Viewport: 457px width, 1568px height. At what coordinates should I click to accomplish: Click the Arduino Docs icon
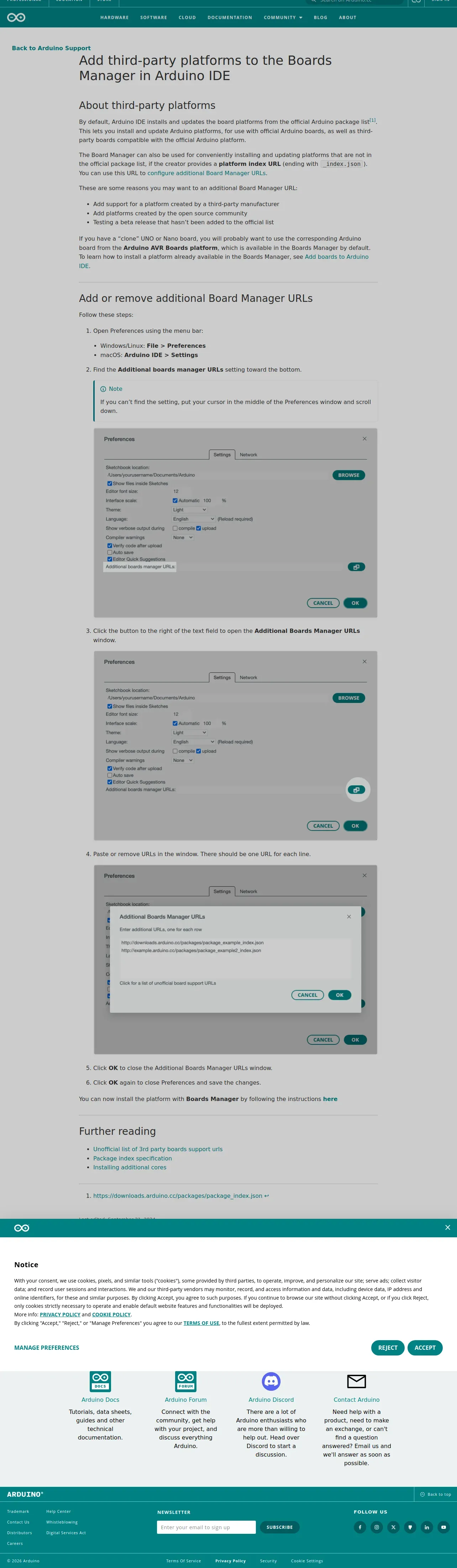(x=100, y=1381)
